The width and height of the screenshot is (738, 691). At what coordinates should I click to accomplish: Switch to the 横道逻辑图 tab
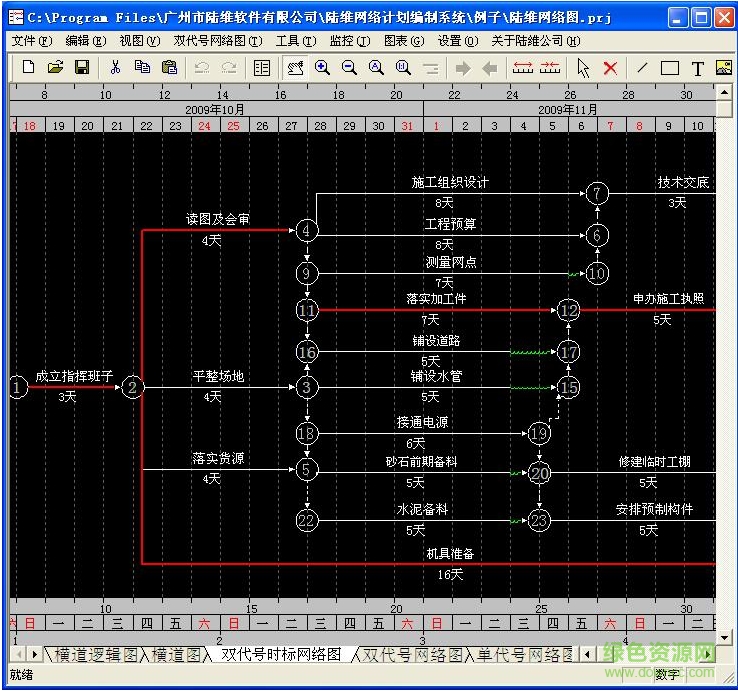[96, 654]
